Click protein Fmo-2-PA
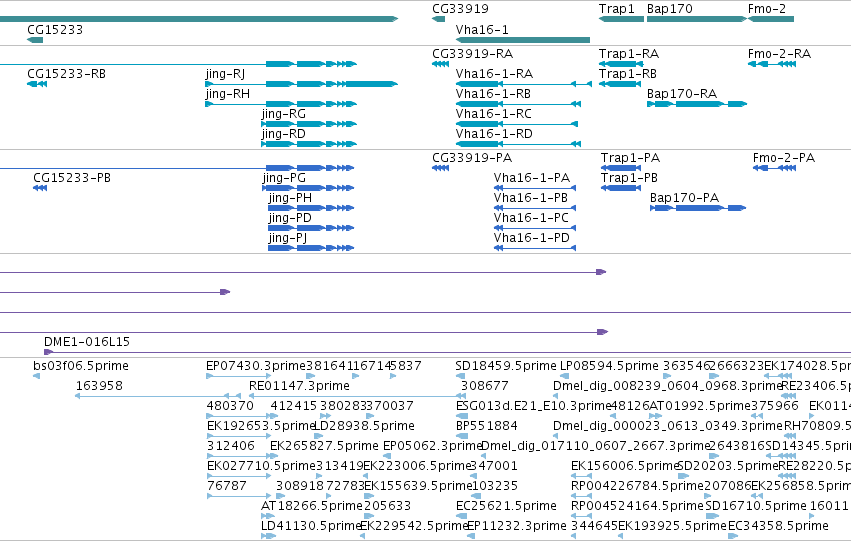Screen dimensions: 851x541 [774, 168]
